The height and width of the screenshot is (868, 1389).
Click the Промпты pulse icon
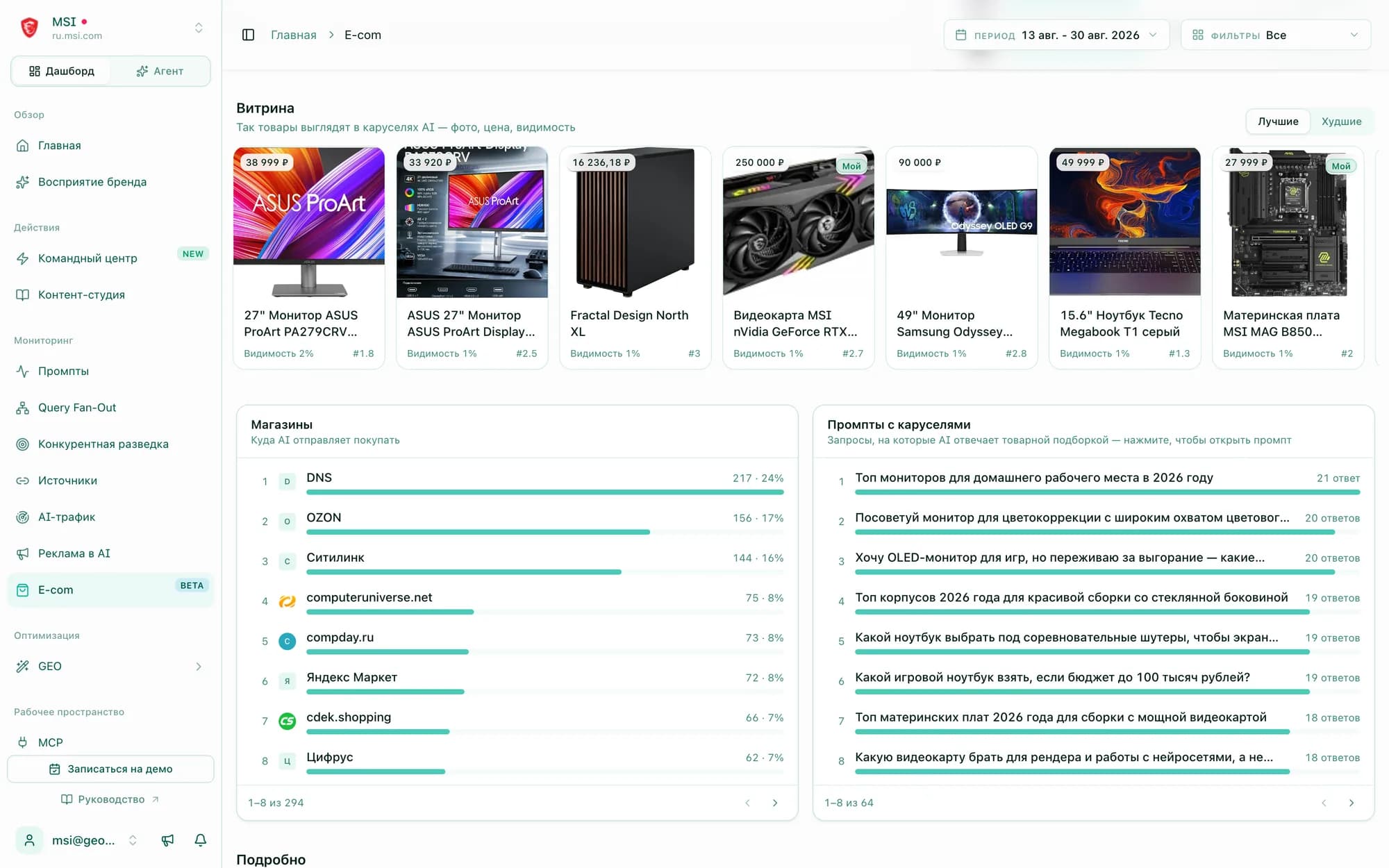click(23, 372)
